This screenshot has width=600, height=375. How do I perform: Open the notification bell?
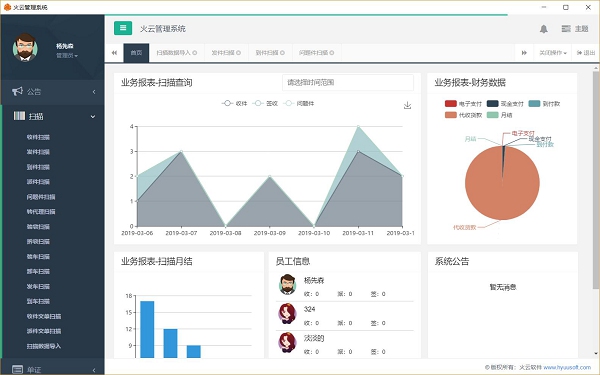coord(543,29)
